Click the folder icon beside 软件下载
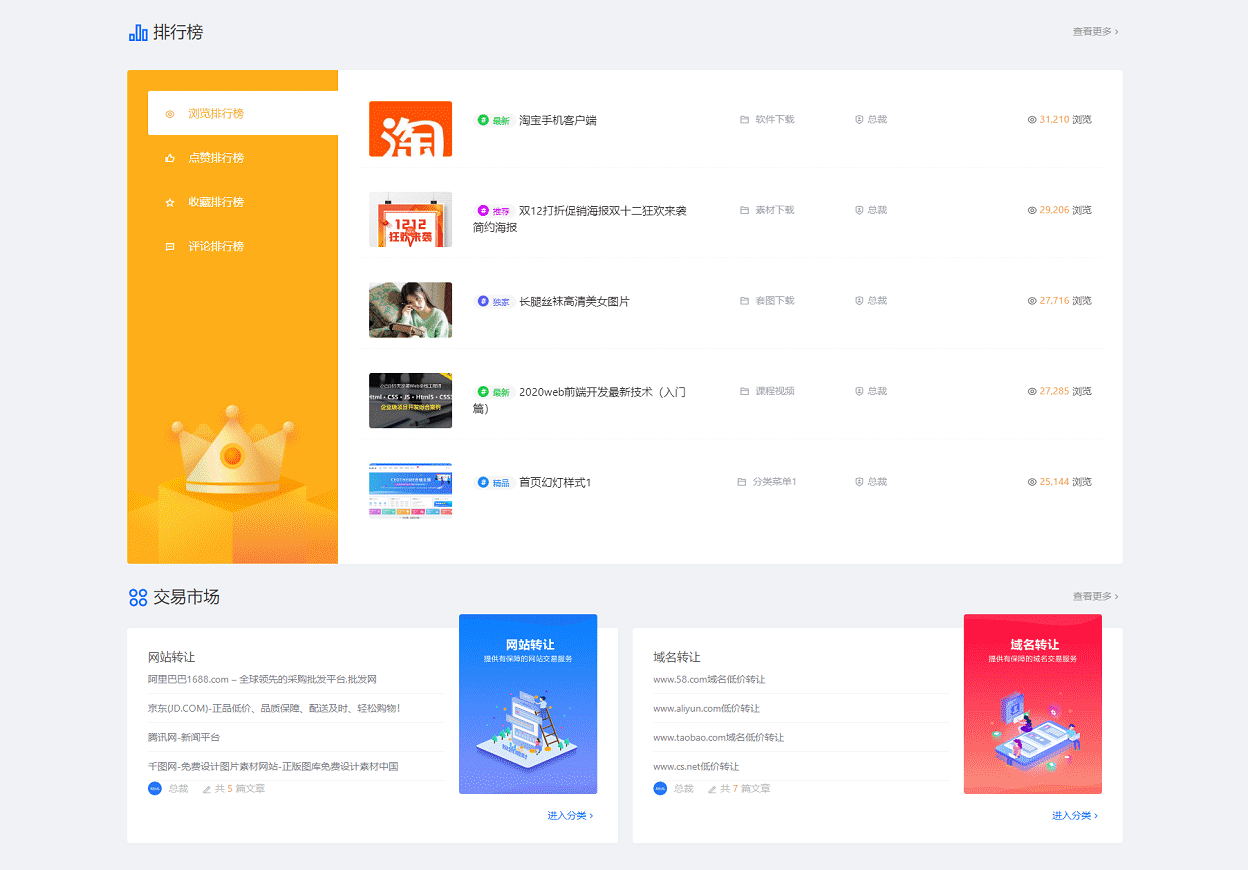Screen dimensions: 1248x870 tap(744, 119)
